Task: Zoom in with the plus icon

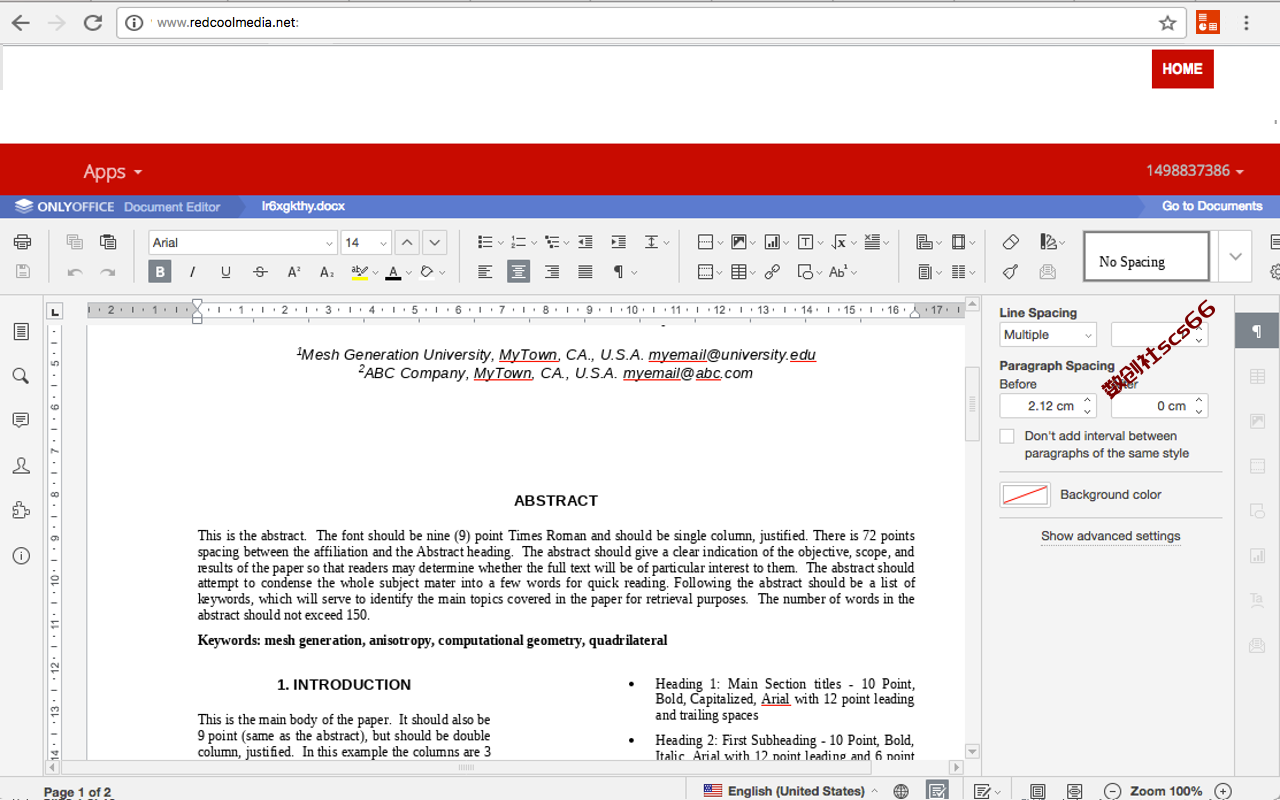Action: 1222,791
